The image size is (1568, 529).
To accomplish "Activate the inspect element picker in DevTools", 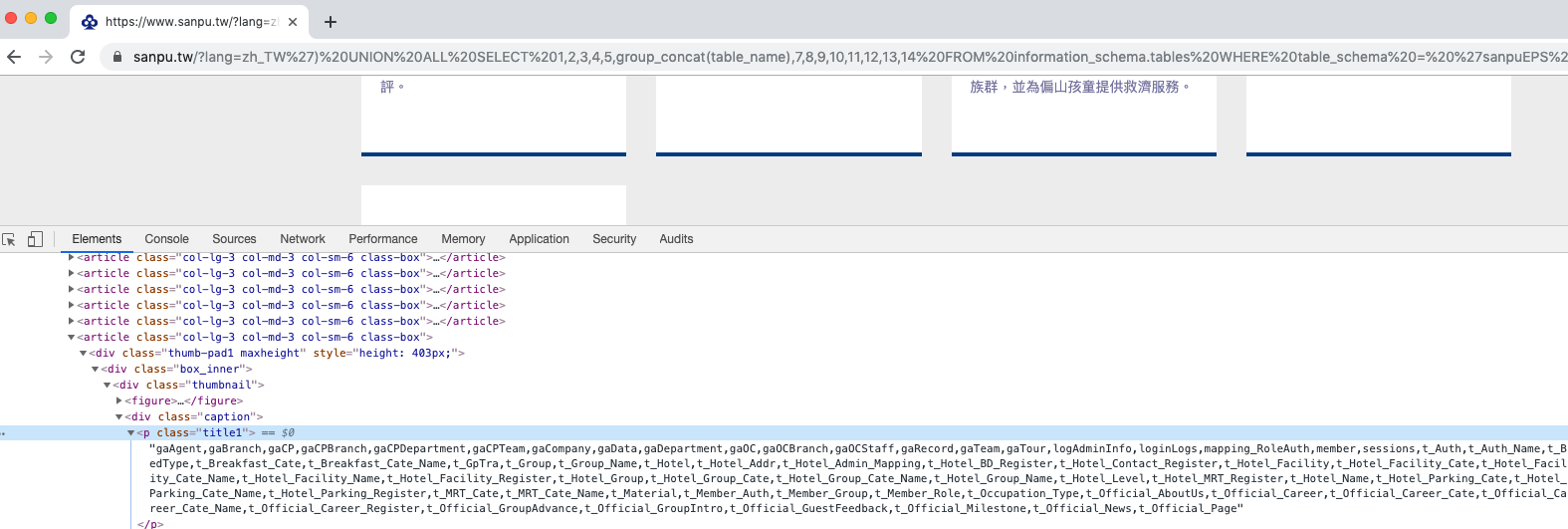I will [x=9, y=239].
